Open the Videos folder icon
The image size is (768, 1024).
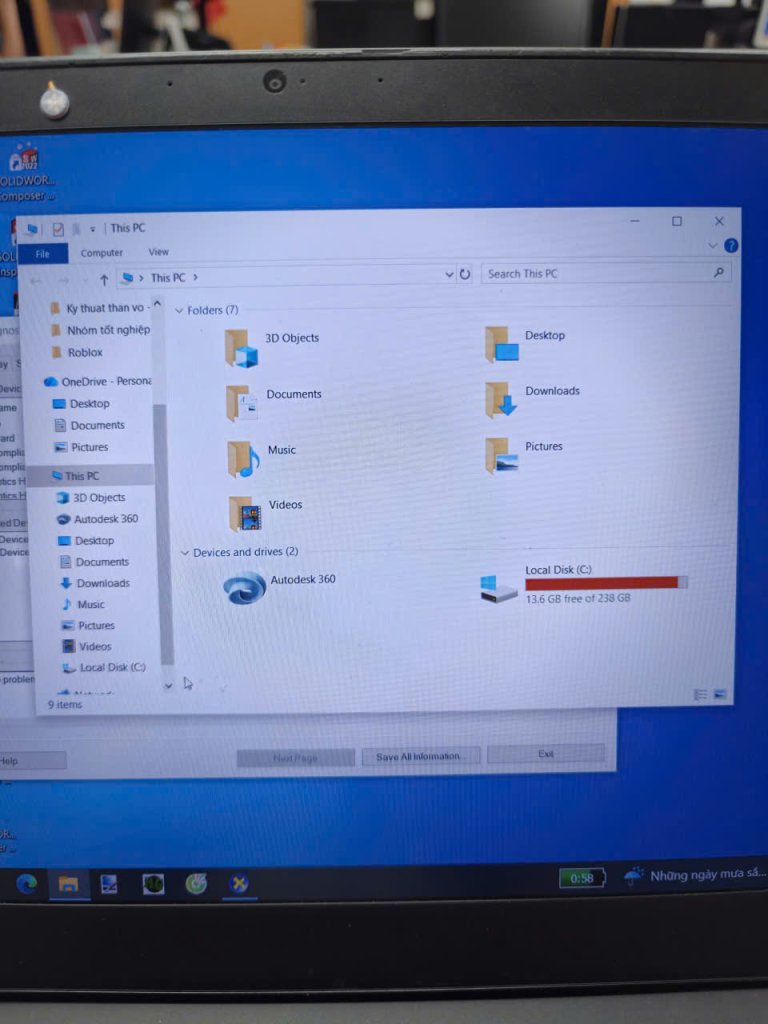click(x=245, y=513)
